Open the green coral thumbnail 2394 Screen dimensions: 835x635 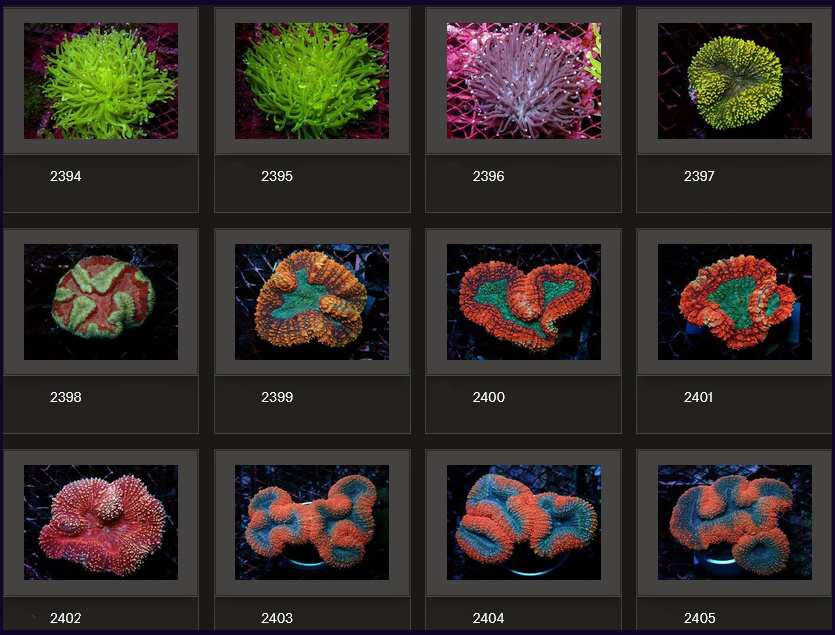tap(101, 80)
